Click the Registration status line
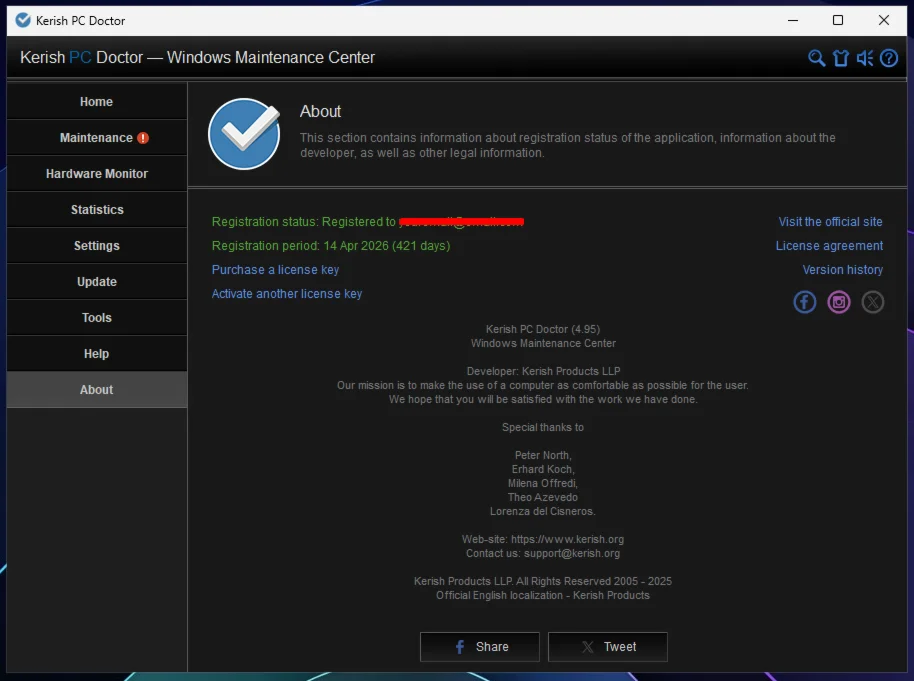914x681 pixels. click(x=368, y=222)
